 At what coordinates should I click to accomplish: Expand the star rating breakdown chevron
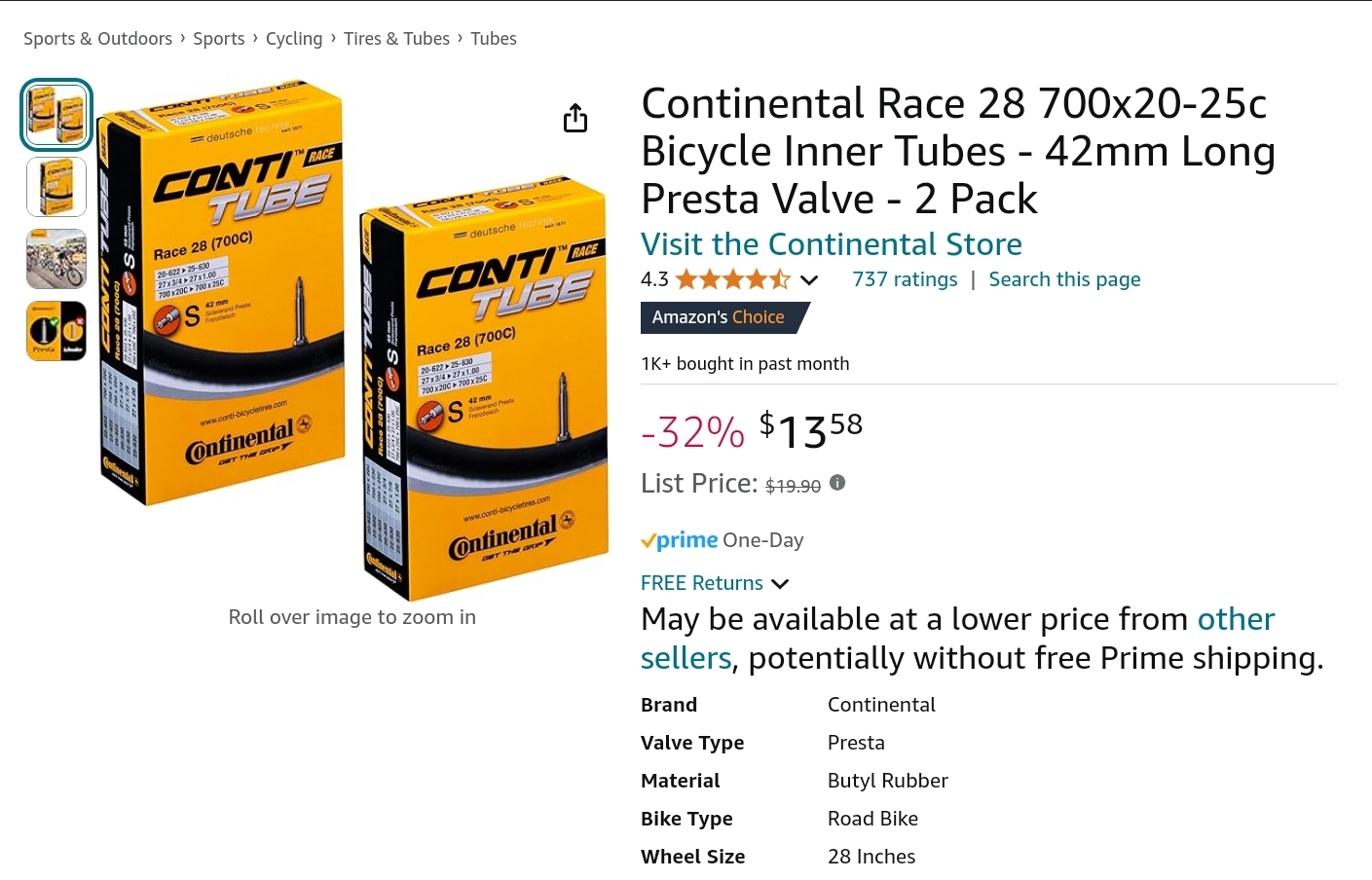pos(809,280)
